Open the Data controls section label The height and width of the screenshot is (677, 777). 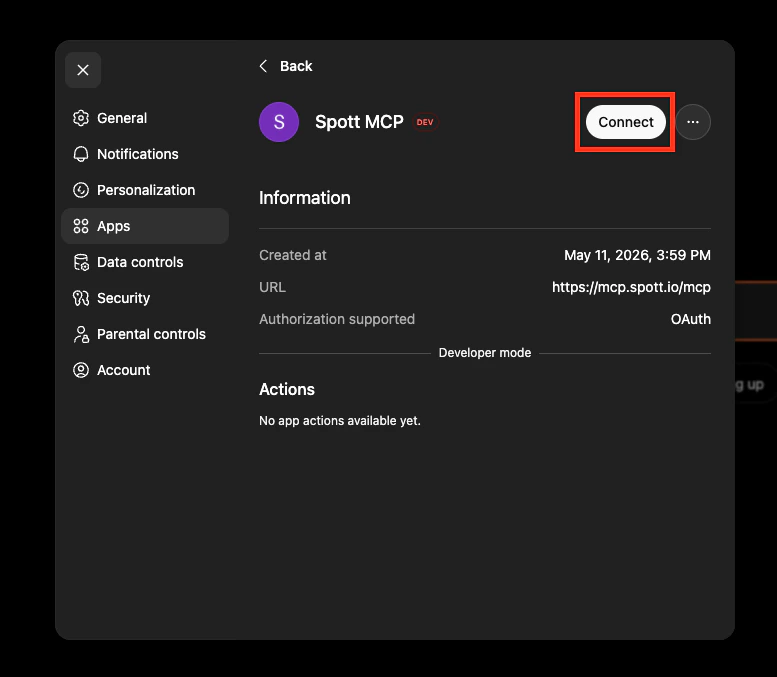tap(140, 262)
